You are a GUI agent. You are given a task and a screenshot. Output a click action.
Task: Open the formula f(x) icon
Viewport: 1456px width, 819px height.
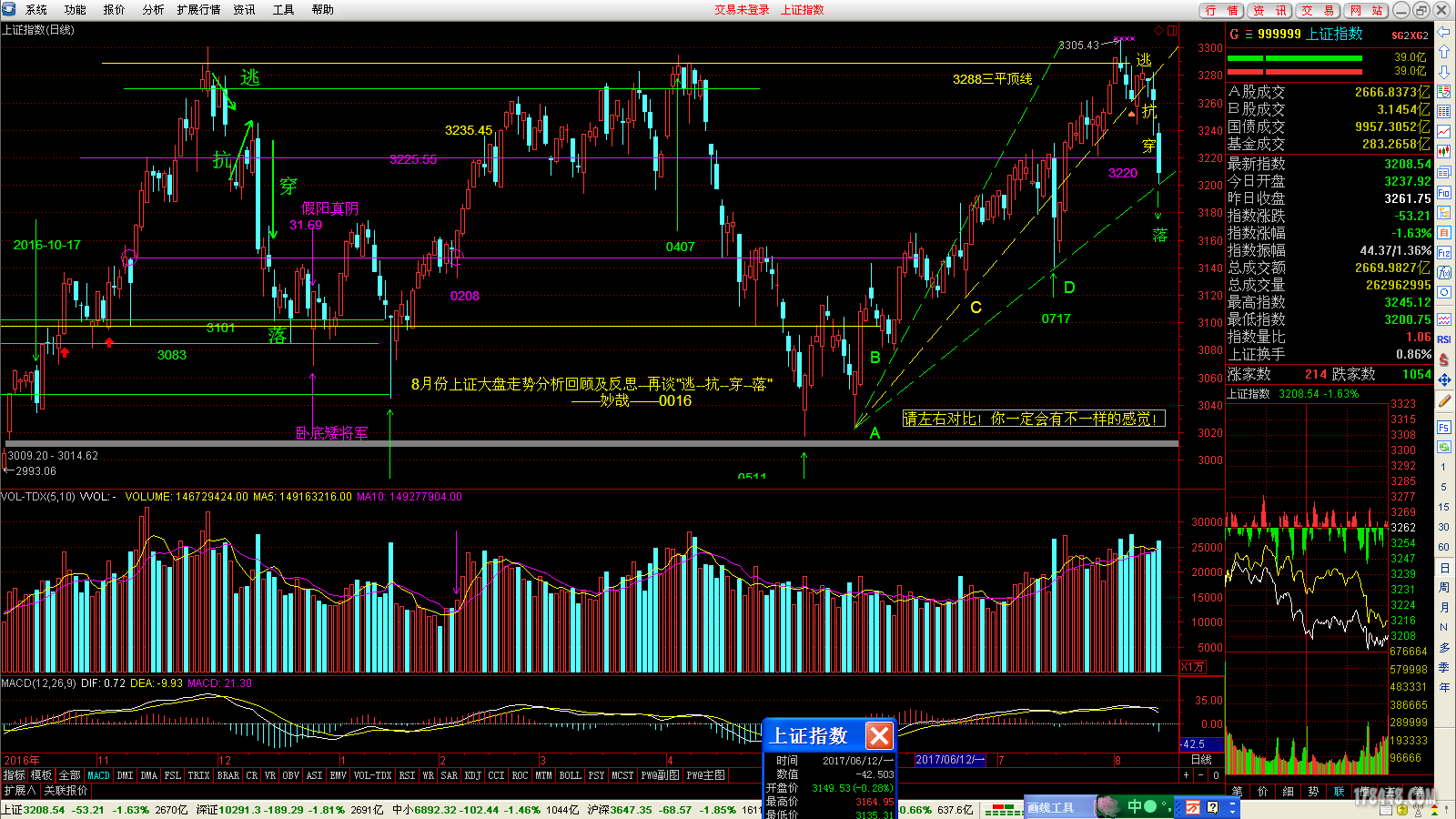[x=1444, y=272]
